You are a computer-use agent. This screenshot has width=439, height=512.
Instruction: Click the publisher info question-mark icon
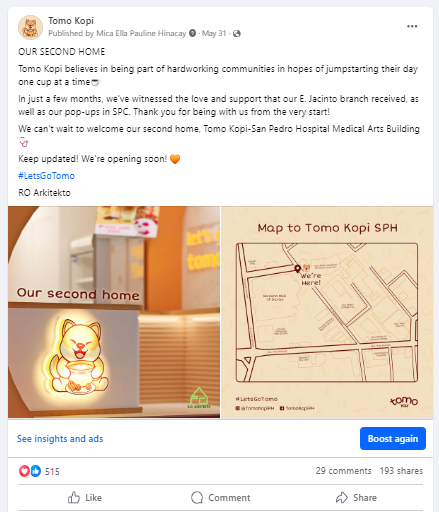192,33
